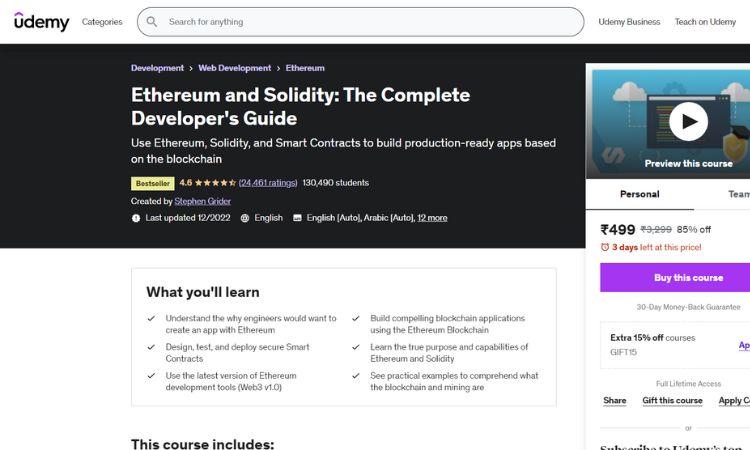Image resolution: width=750 pixels, height=450 pixels.
Task: Click the 85% off label
Action: 694,230
